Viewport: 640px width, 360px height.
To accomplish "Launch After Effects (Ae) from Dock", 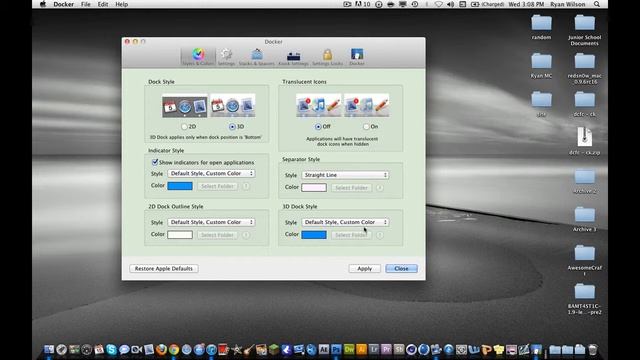I will pyautogui.click(x=324, y=349).
